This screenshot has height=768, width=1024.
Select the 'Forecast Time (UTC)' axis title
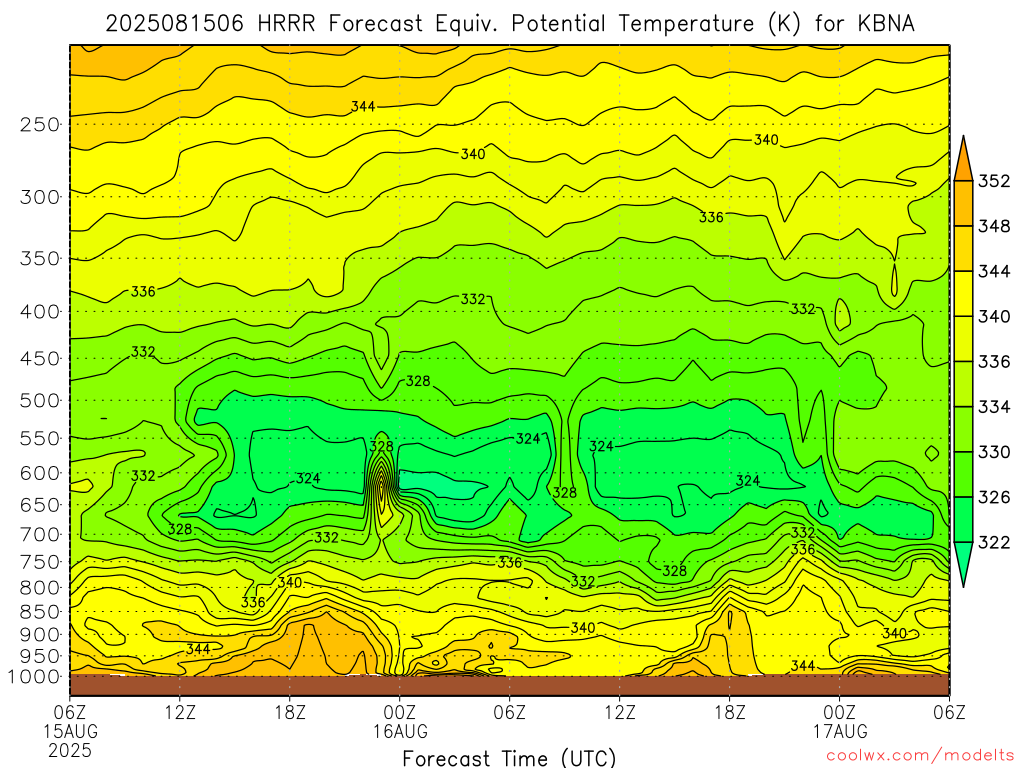tap(509, 758)
